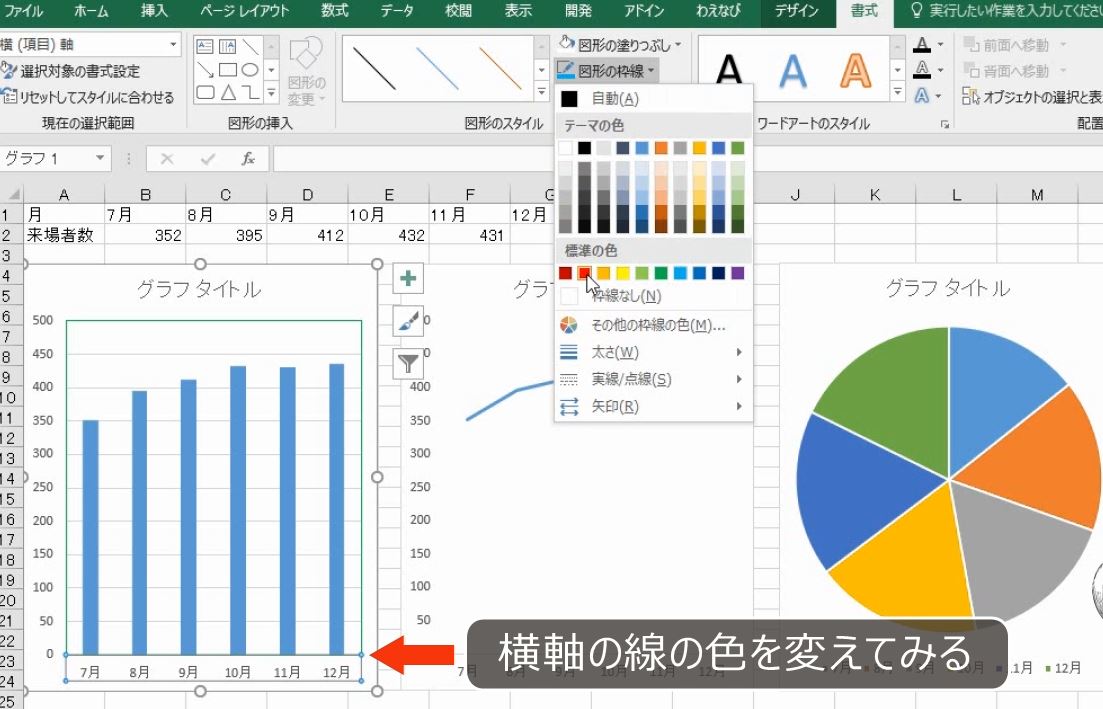The image size is (1103, 709).
Task: Pick the black theme color swatch
Action: coord(585,148)
